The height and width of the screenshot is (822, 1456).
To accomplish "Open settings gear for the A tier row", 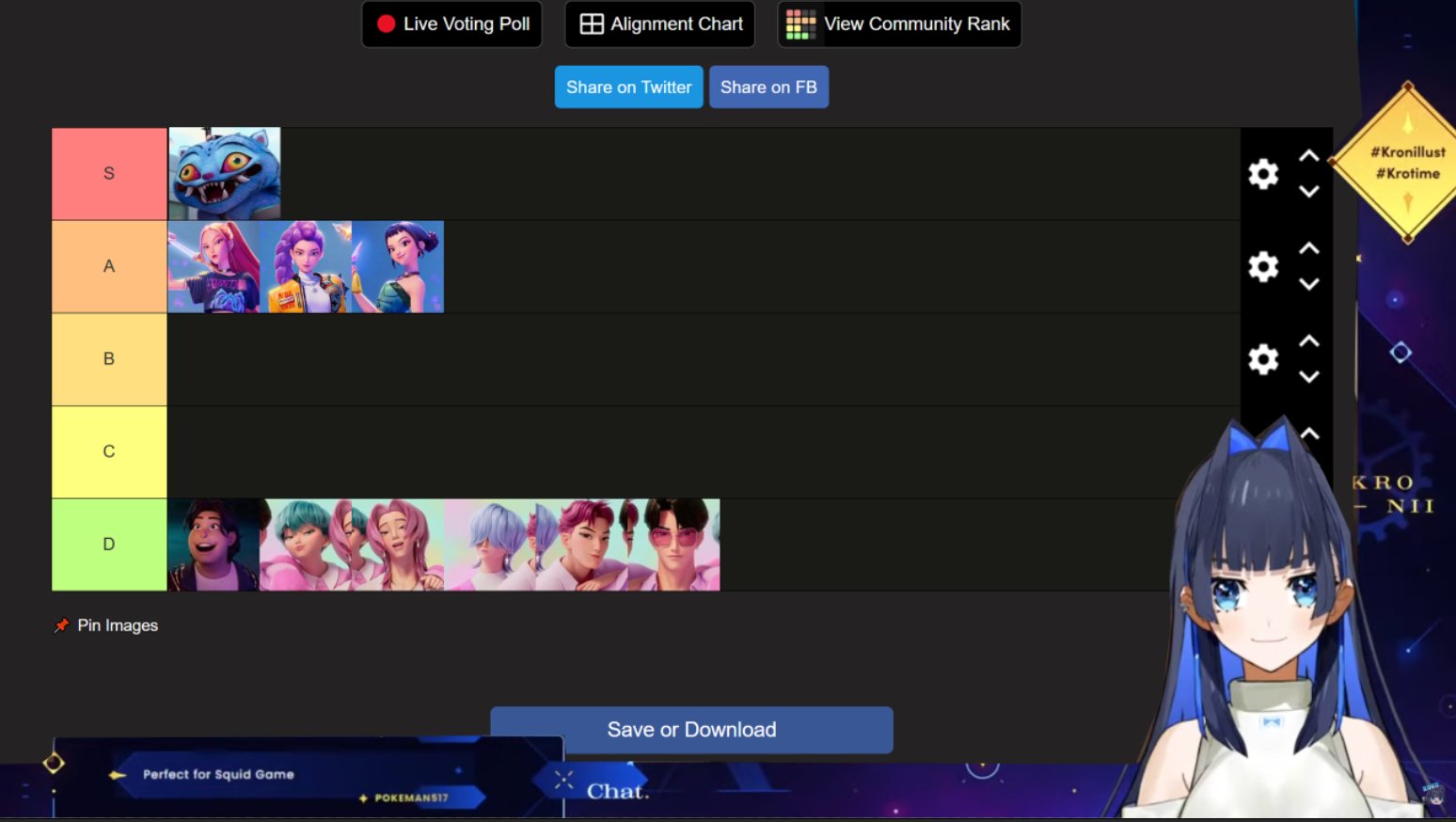I will 1263,267.
